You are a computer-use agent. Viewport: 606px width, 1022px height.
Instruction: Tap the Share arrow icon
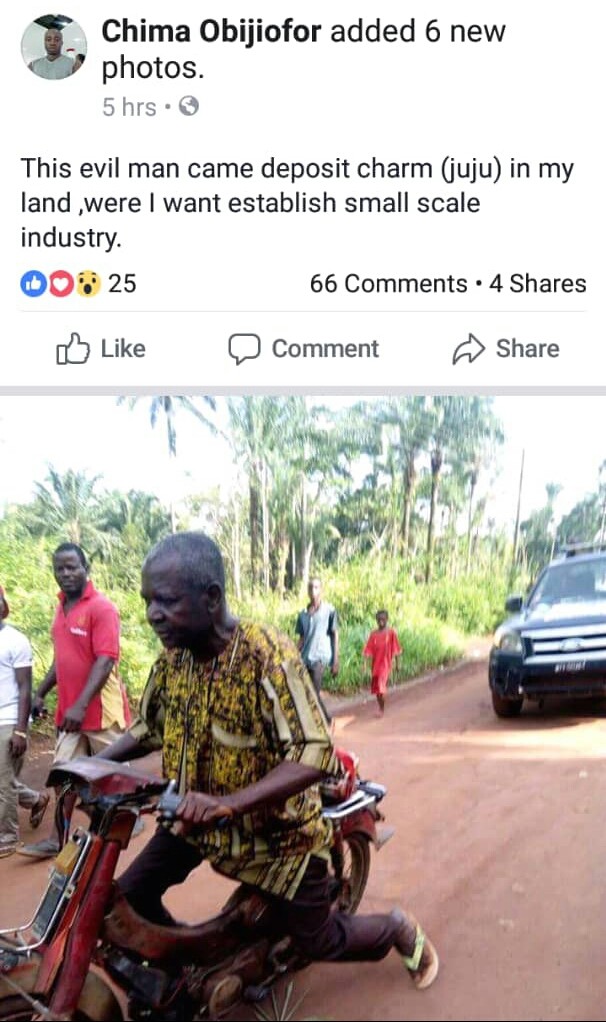click(469, 349)
